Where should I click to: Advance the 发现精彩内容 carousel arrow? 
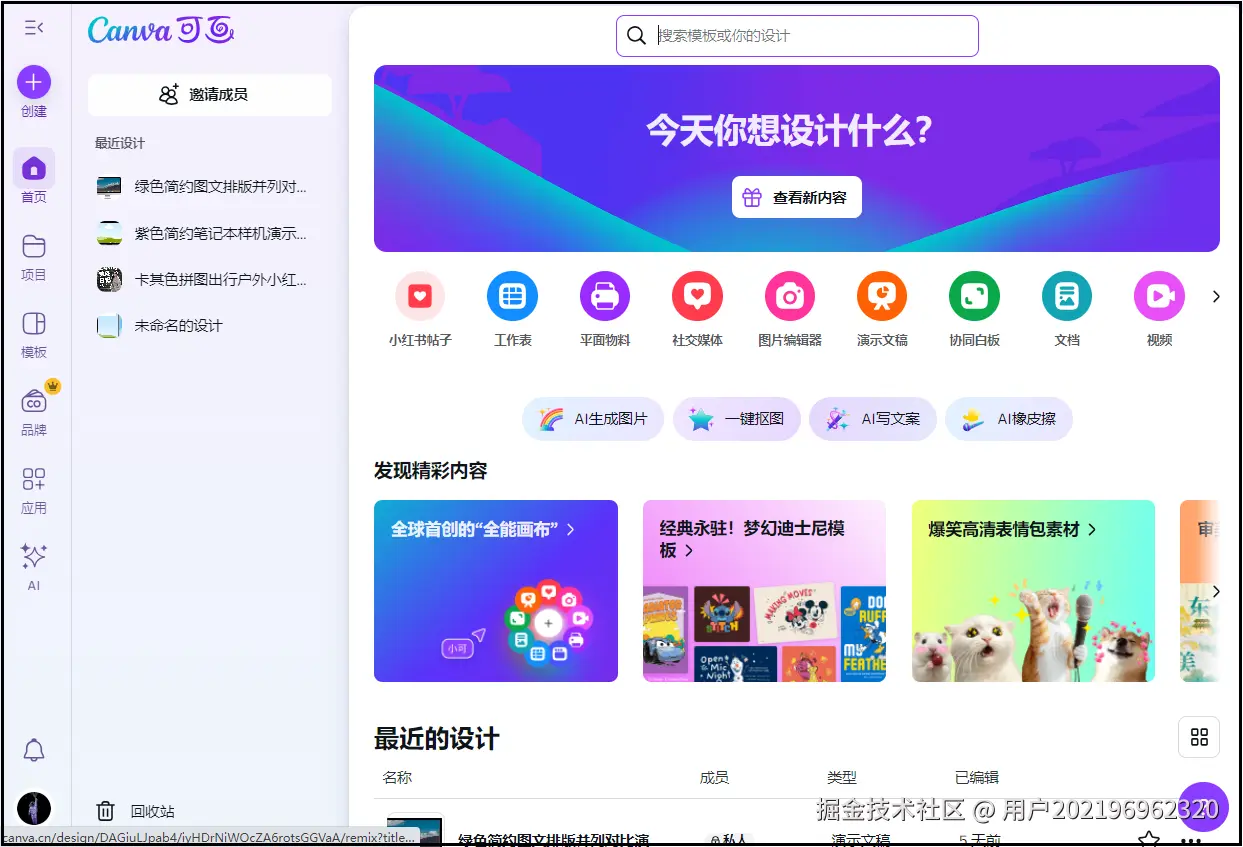click(x=1216, y=591)
